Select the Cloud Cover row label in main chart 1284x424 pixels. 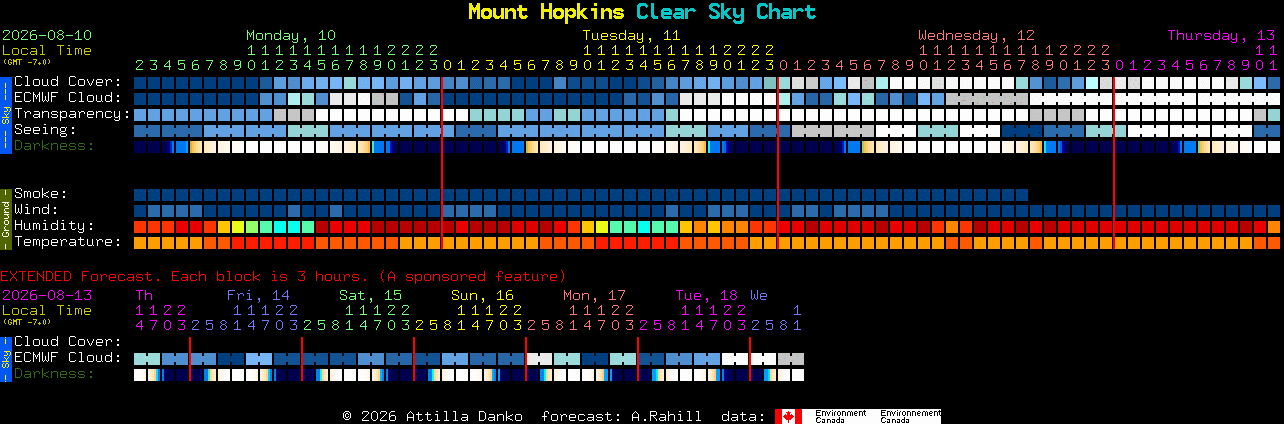click(68, 82)
